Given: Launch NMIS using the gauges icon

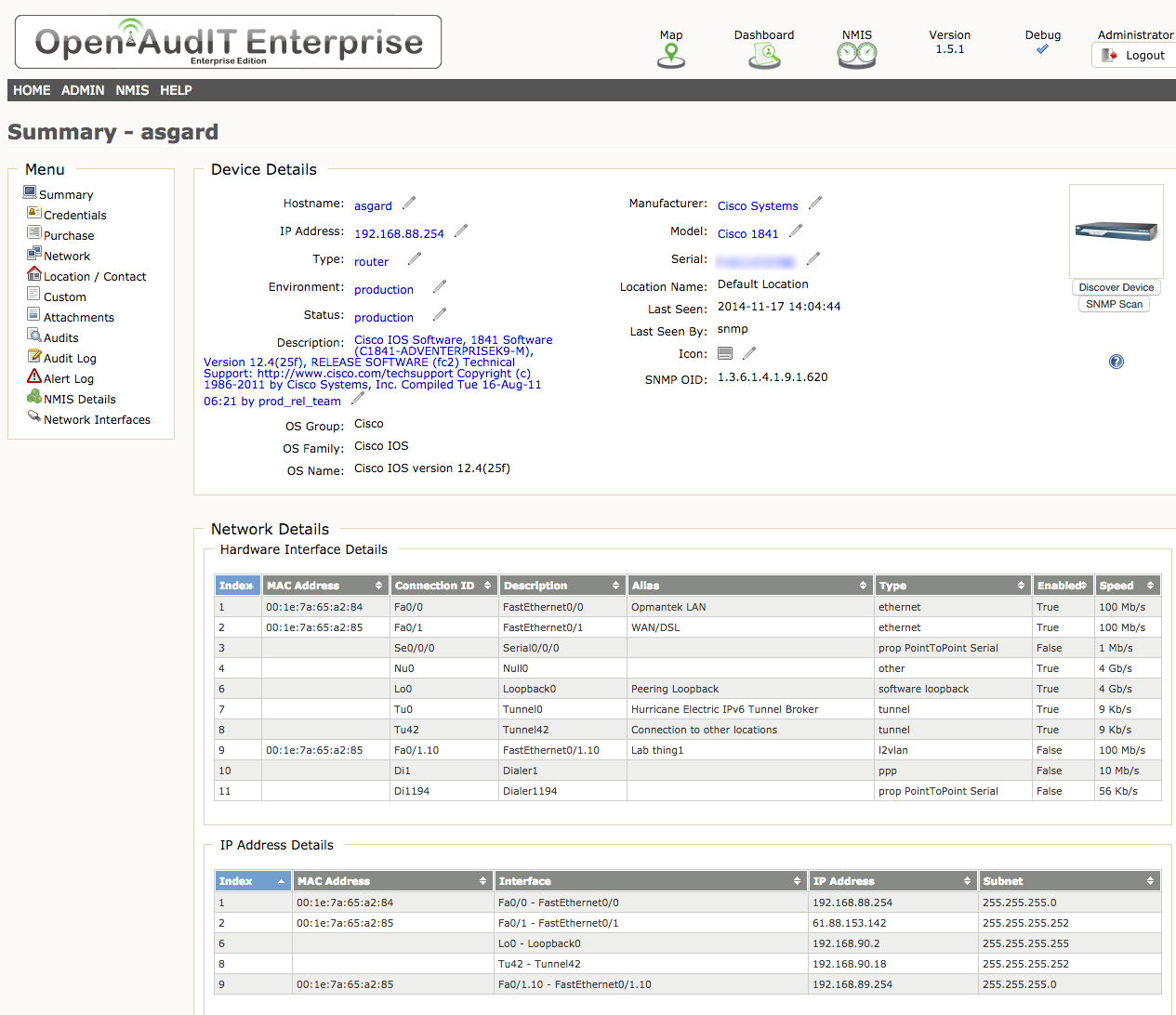Looking at the screenshot, I should (855, 54).
